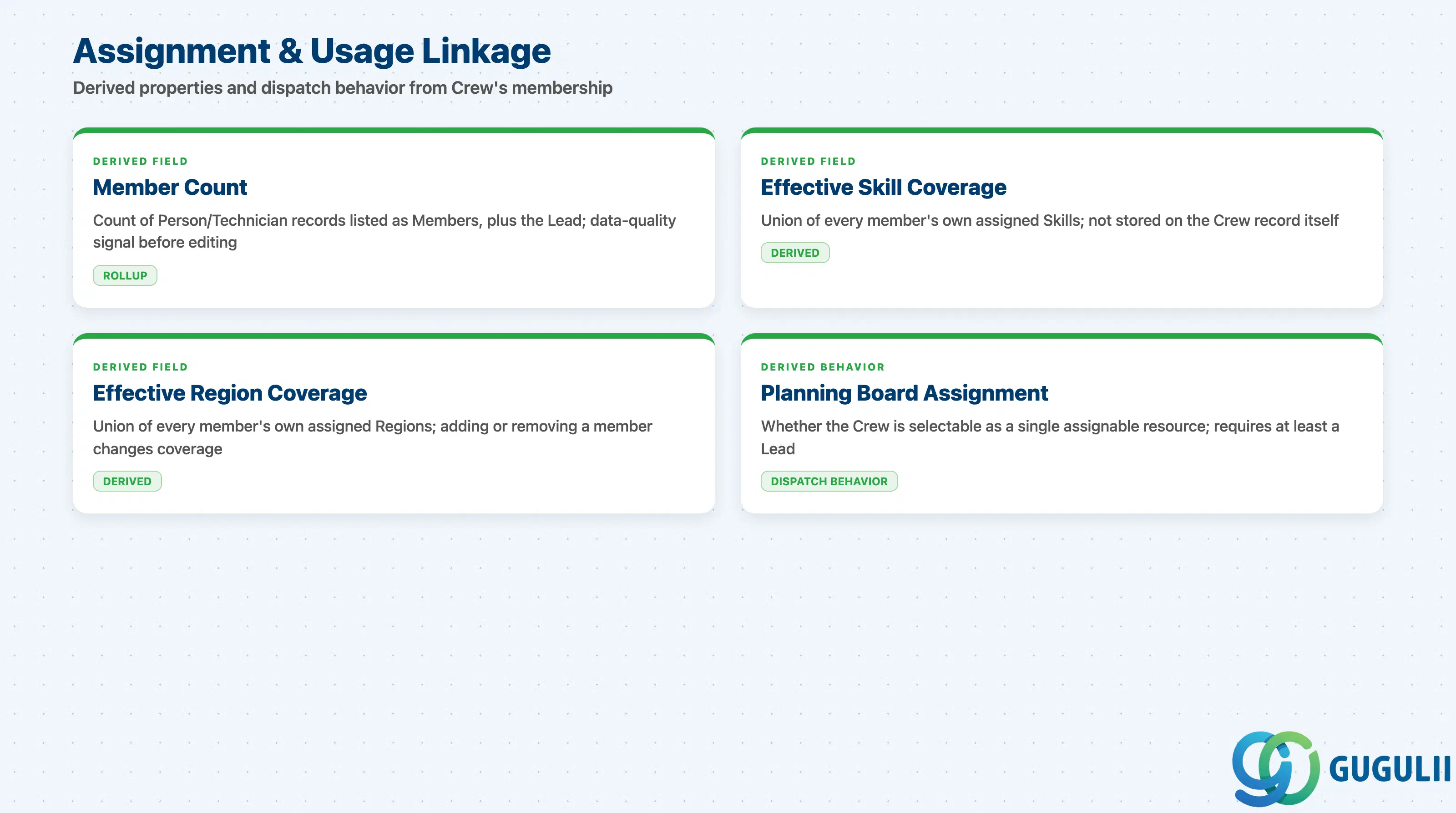The height and width of the screenshot is (813, 1456).
Task: Click 'DERIVED FIELD' label above Member Count
Action: coord(140,161)
